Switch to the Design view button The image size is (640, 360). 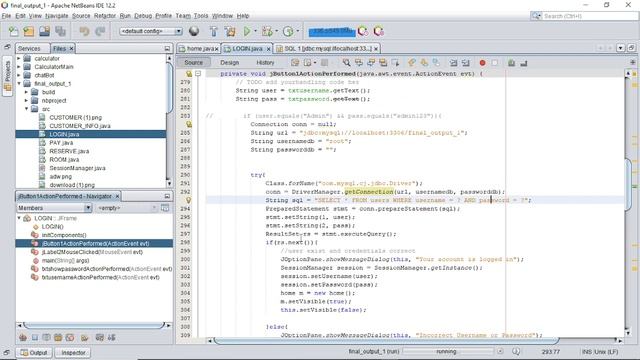[x=229, y=62]
